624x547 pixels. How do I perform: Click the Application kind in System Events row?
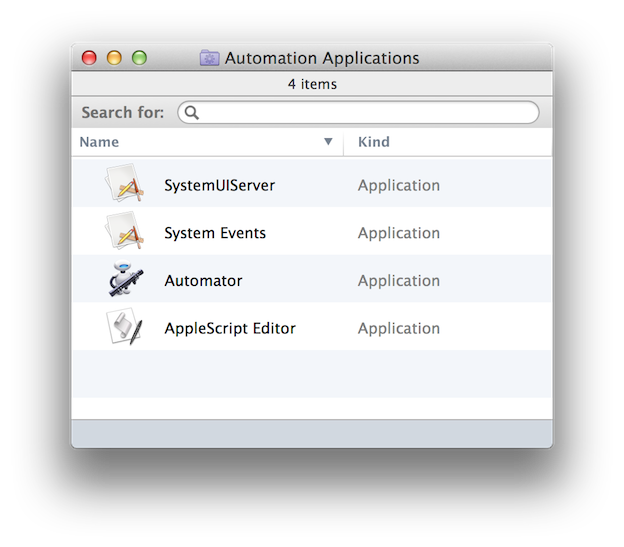point(399,233)
